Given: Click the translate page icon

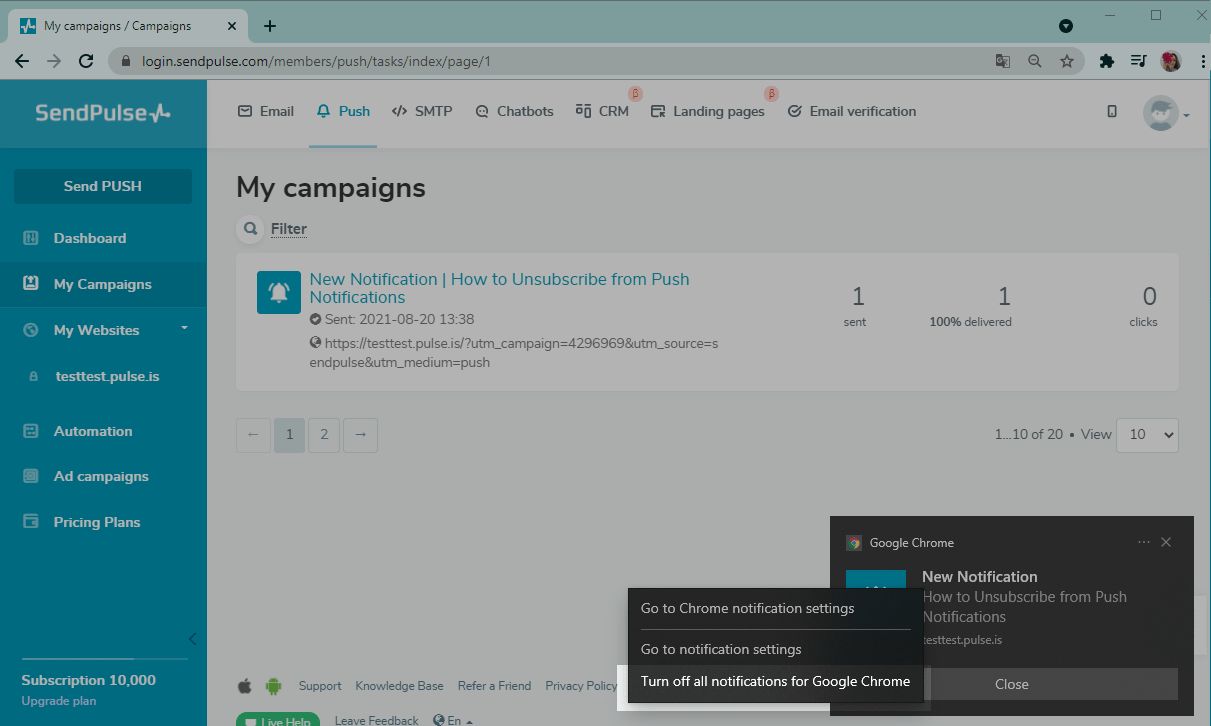Looking at the screenshot, I should (x=1003, y=61).
